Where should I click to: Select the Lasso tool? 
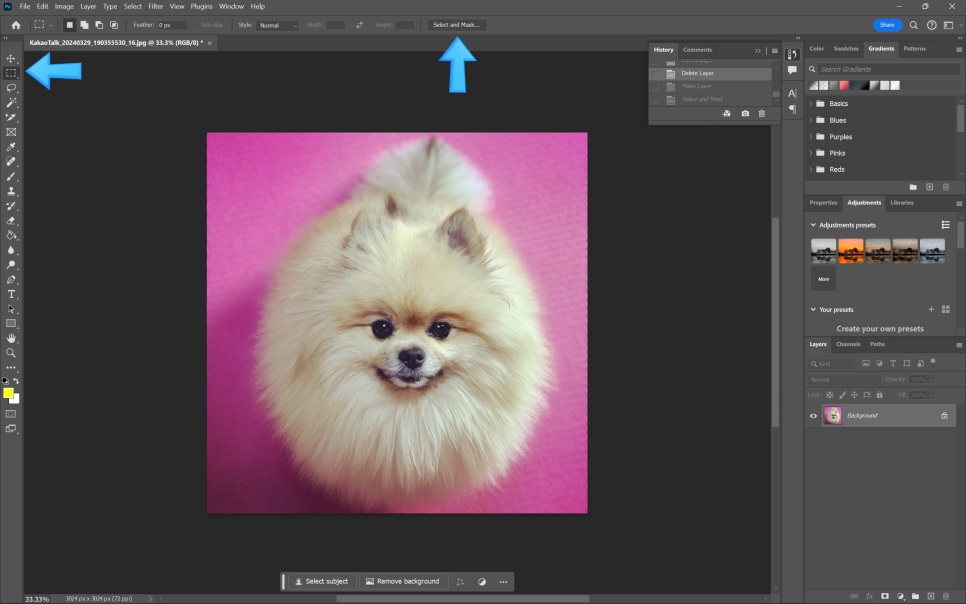[x=11, y=88]
